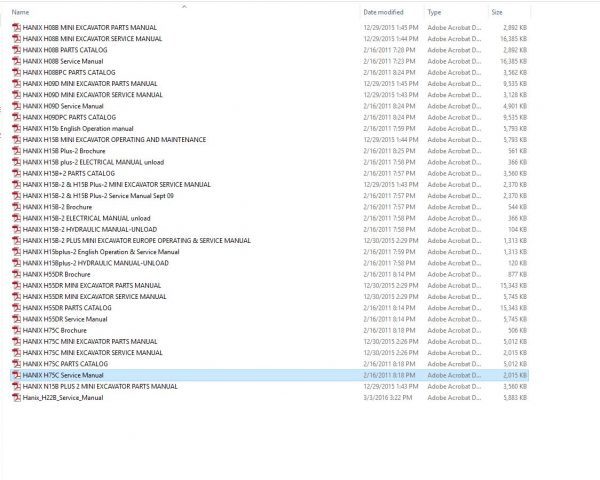Viewport: 600px width, 480px height.
Task: Click size value 544 KB
Action: 517,207
